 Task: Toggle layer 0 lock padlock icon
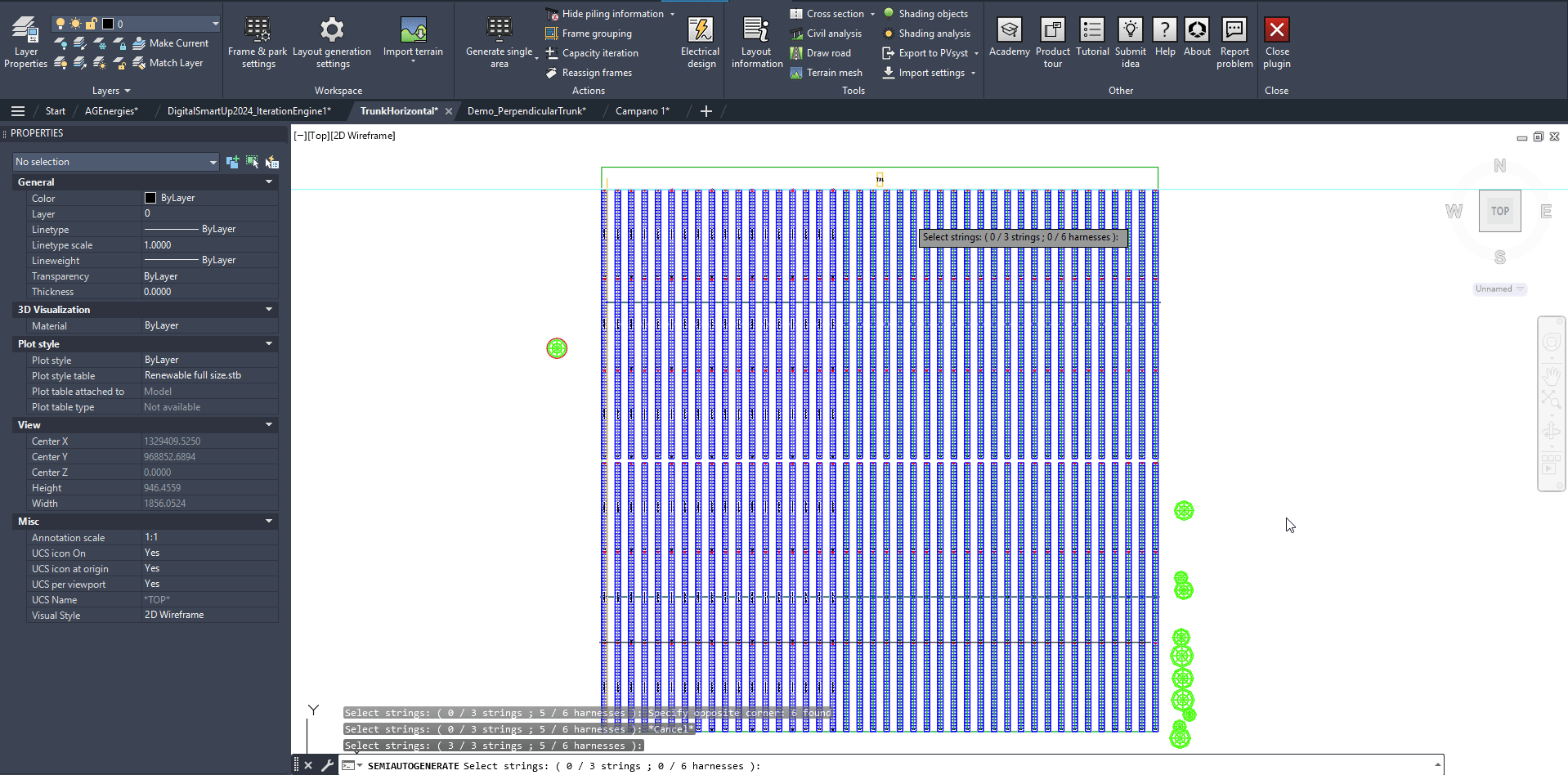92,24
